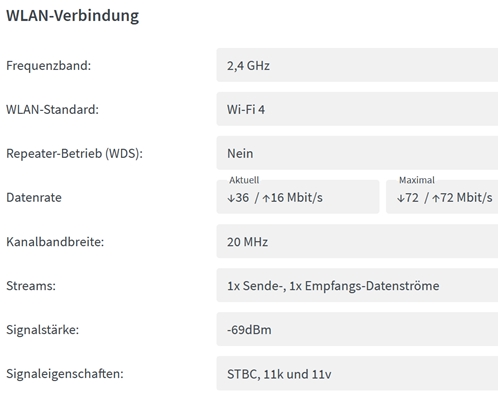Click the WLAN-Verbindung heading
The width and height of the screenshot is (498, 396).
click(72, 16)
